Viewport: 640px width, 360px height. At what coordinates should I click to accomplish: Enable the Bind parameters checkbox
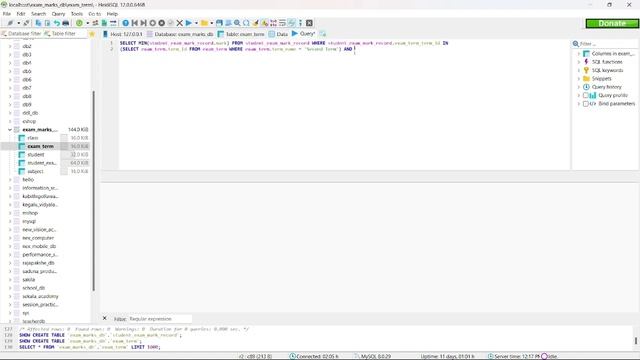(x=586, y=104)
